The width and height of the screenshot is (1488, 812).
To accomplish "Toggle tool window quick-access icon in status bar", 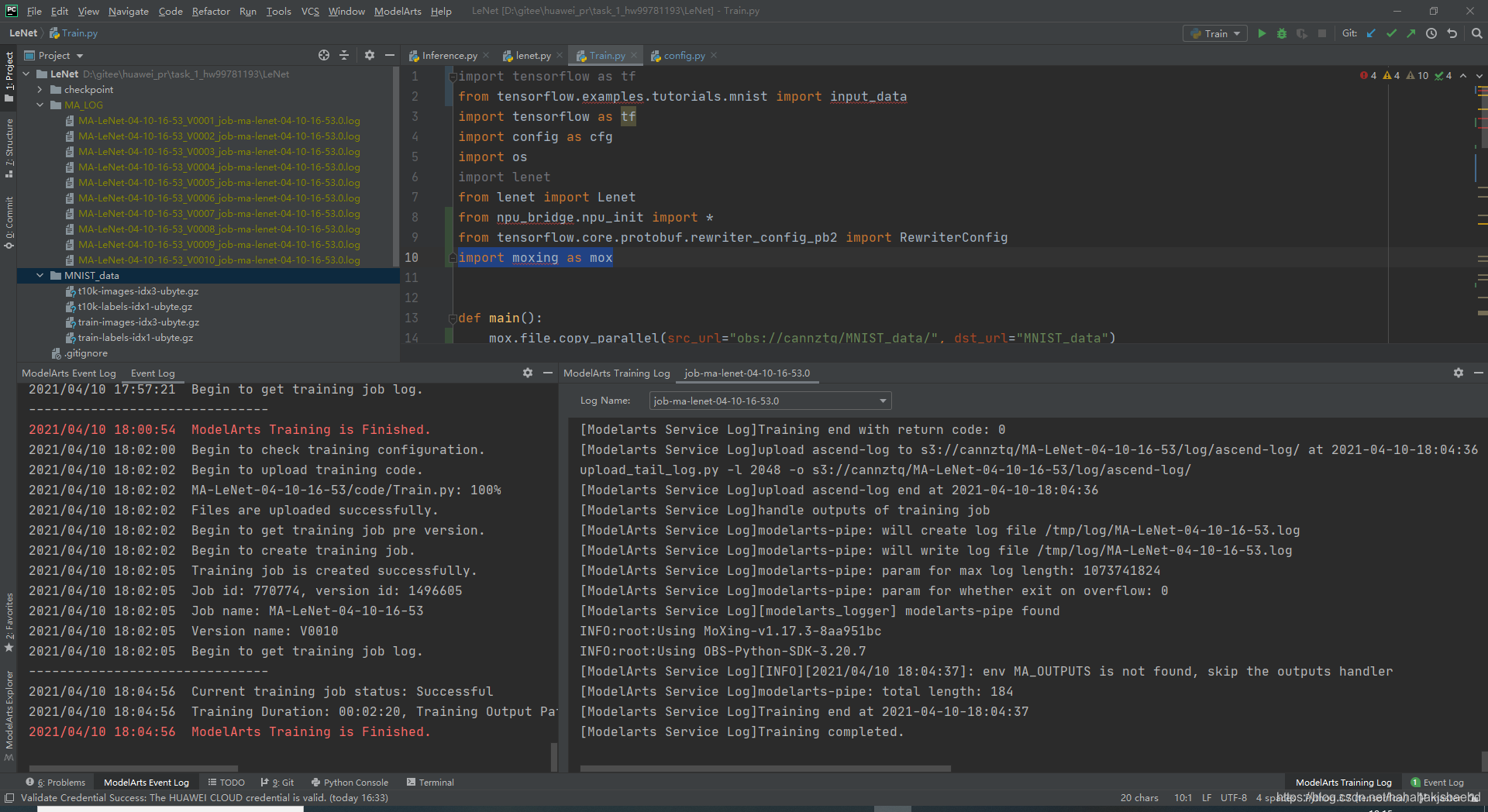I will [x=9, y=798].
